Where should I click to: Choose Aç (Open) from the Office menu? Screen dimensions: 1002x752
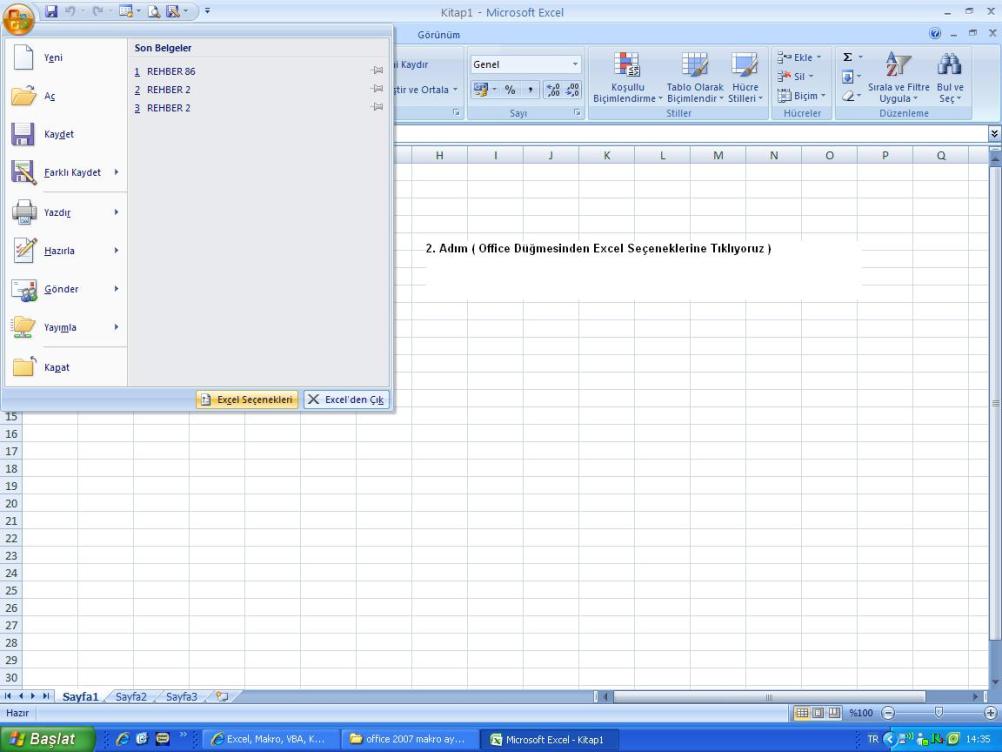pos(66,96)
